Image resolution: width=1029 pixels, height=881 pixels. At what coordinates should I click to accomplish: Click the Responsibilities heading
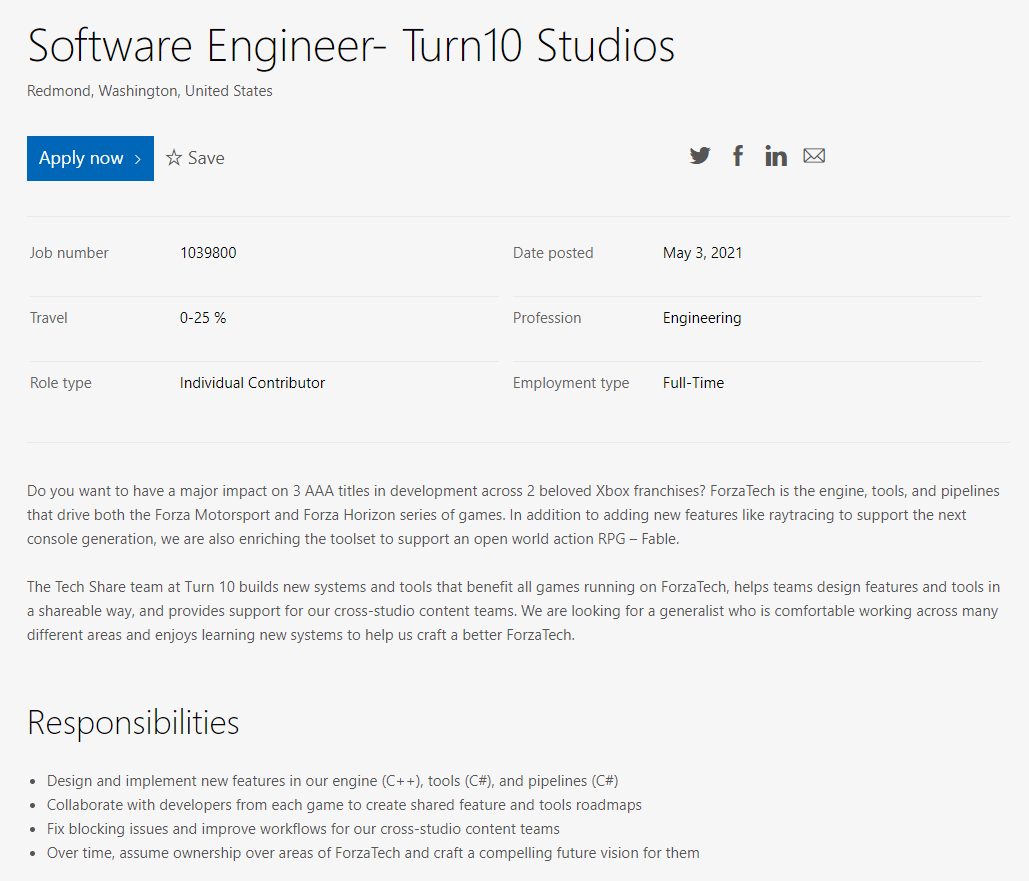pos(133,722)
